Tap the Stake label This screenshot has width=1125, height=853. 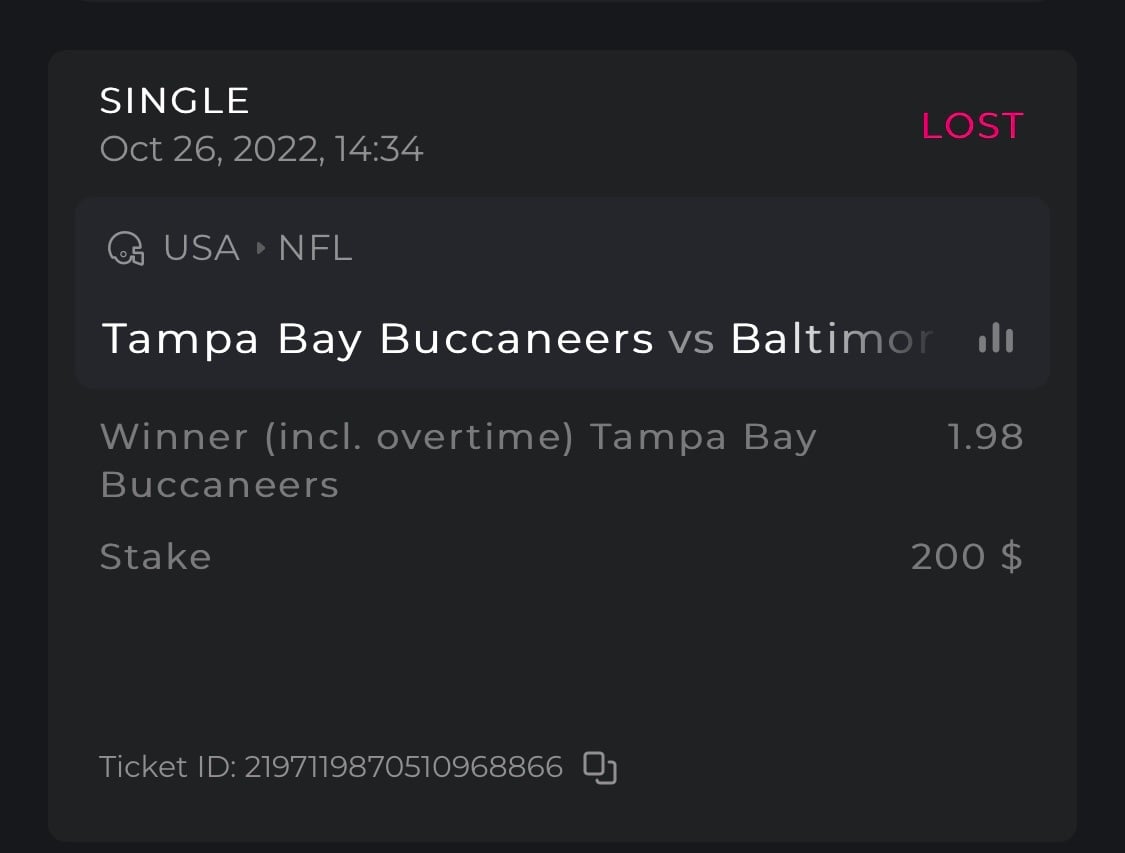[156, 557]
